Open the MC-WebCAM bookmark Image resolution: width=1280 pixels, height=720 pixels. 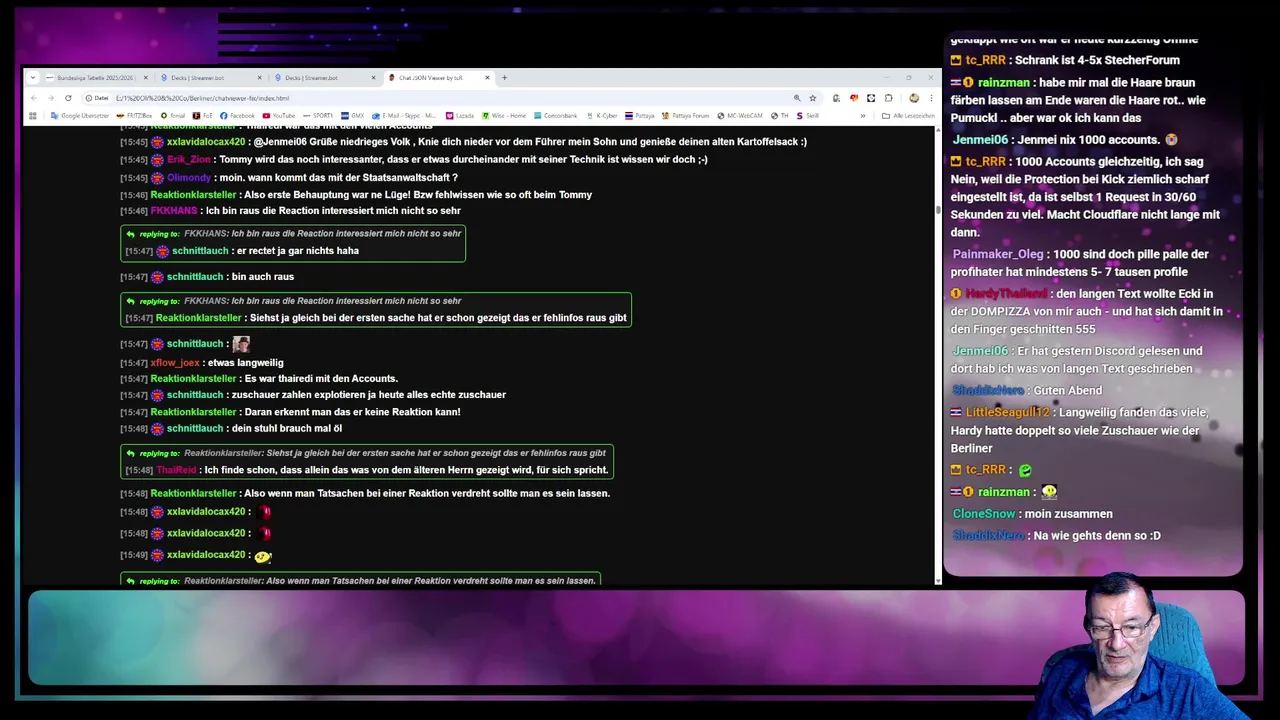(x=740, y=115)
